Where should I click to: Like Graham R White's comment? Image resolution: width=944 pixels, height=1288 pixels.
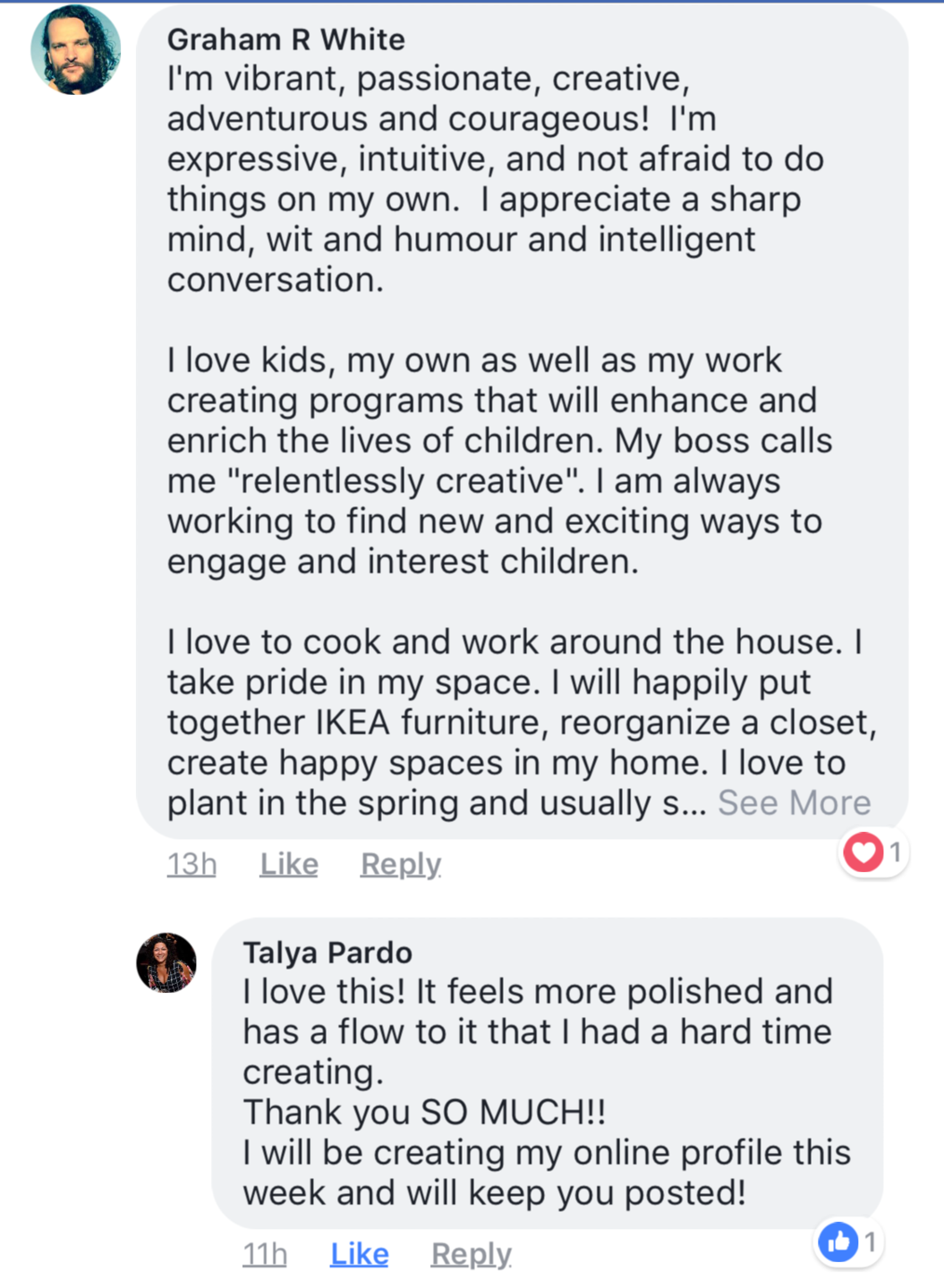pyautogui.click(x=289, y=864)
